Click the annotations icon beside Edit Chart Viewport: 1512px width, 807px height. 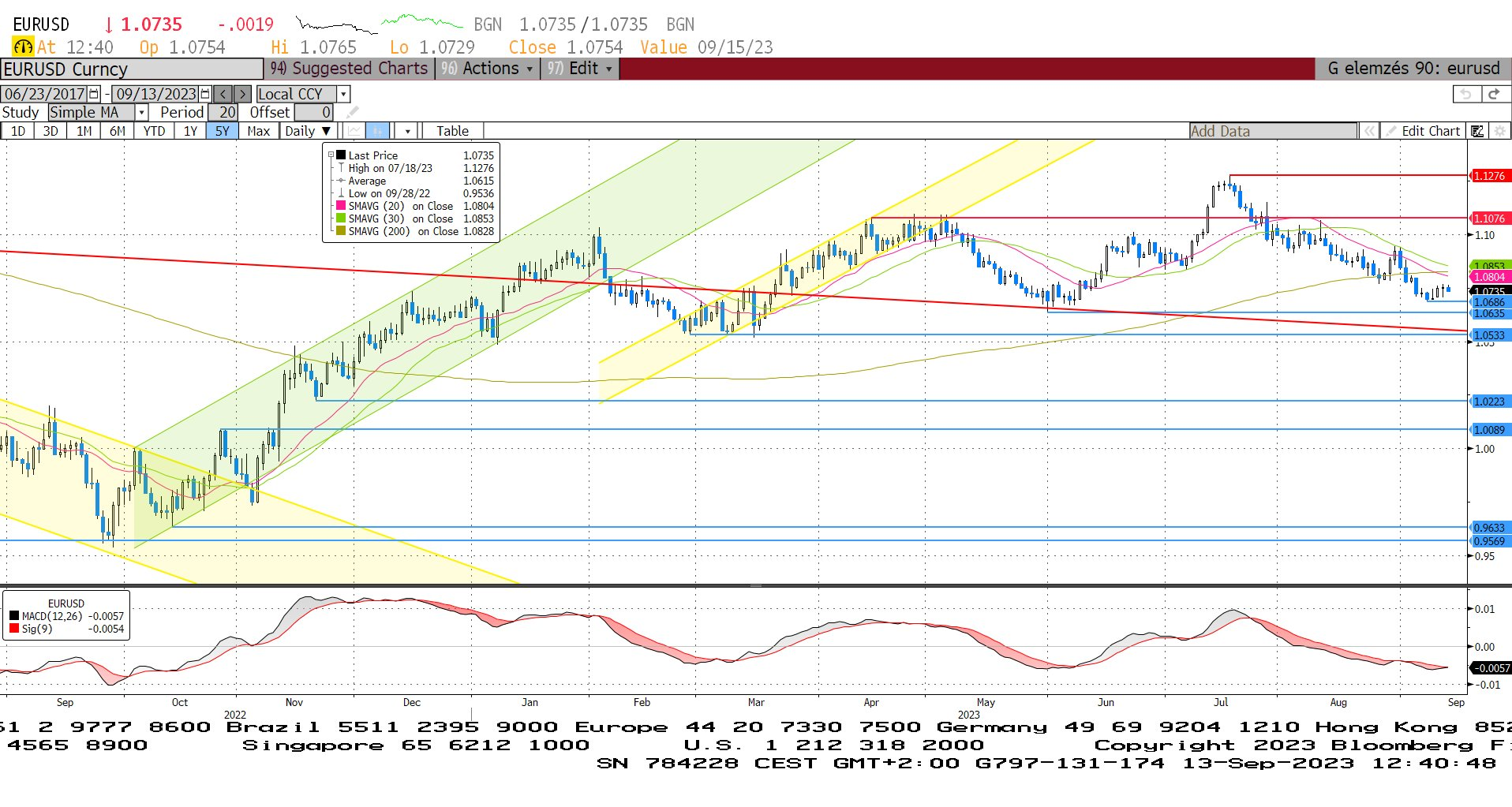1476,131
